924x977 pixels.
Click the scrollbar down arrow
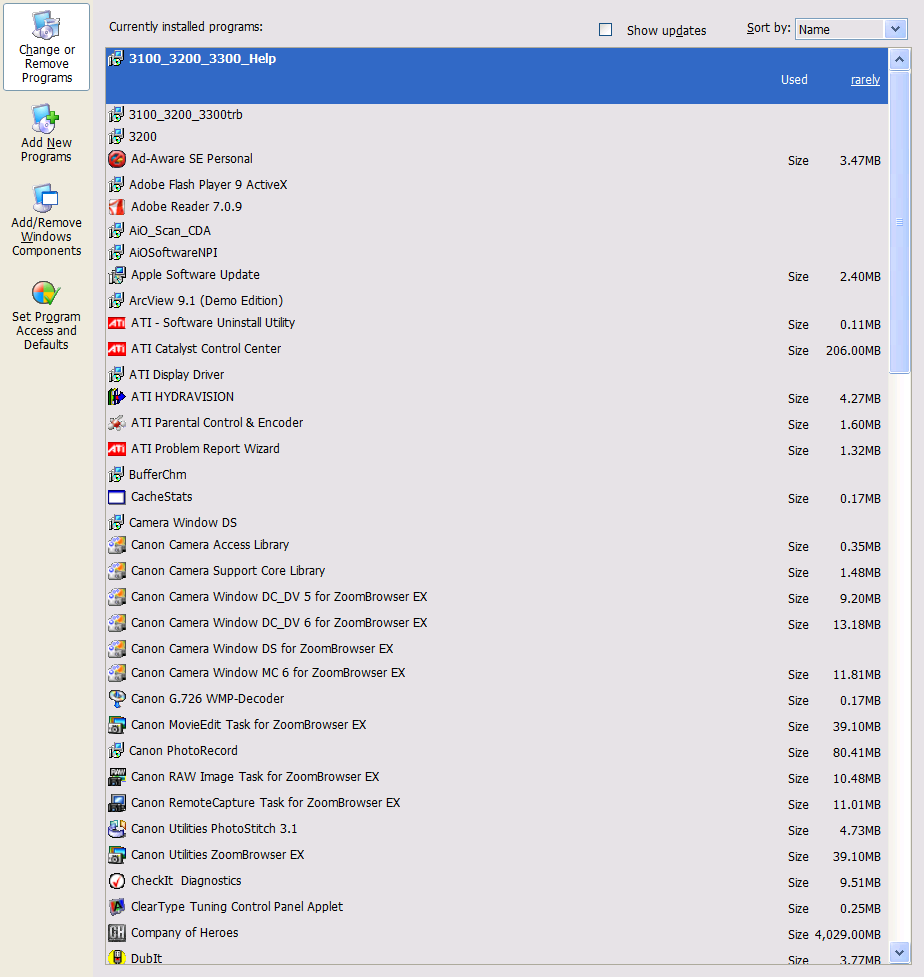click(x=899, y=953)
